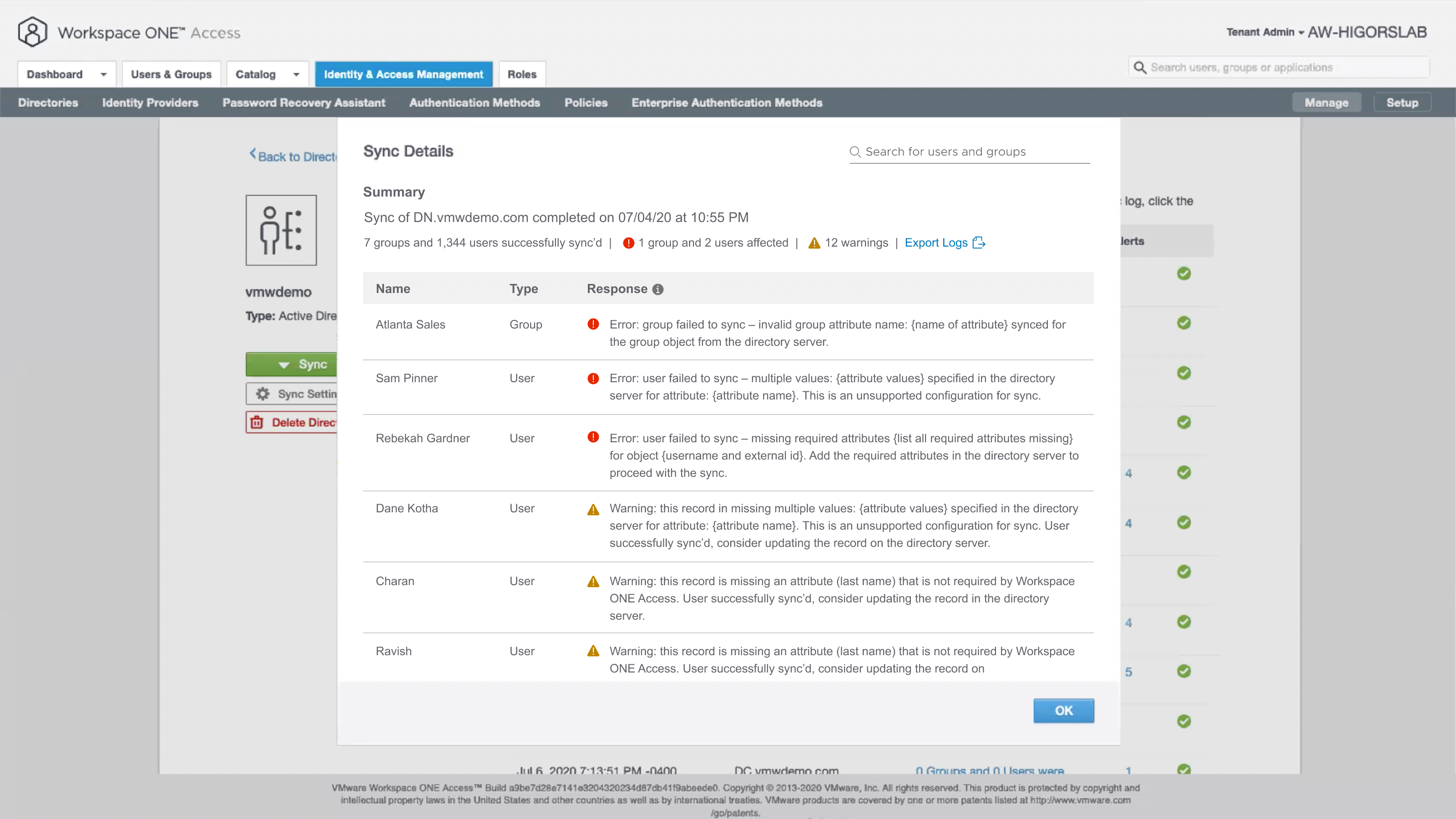
Task: Click the Export Logs link
Action: 936,243
